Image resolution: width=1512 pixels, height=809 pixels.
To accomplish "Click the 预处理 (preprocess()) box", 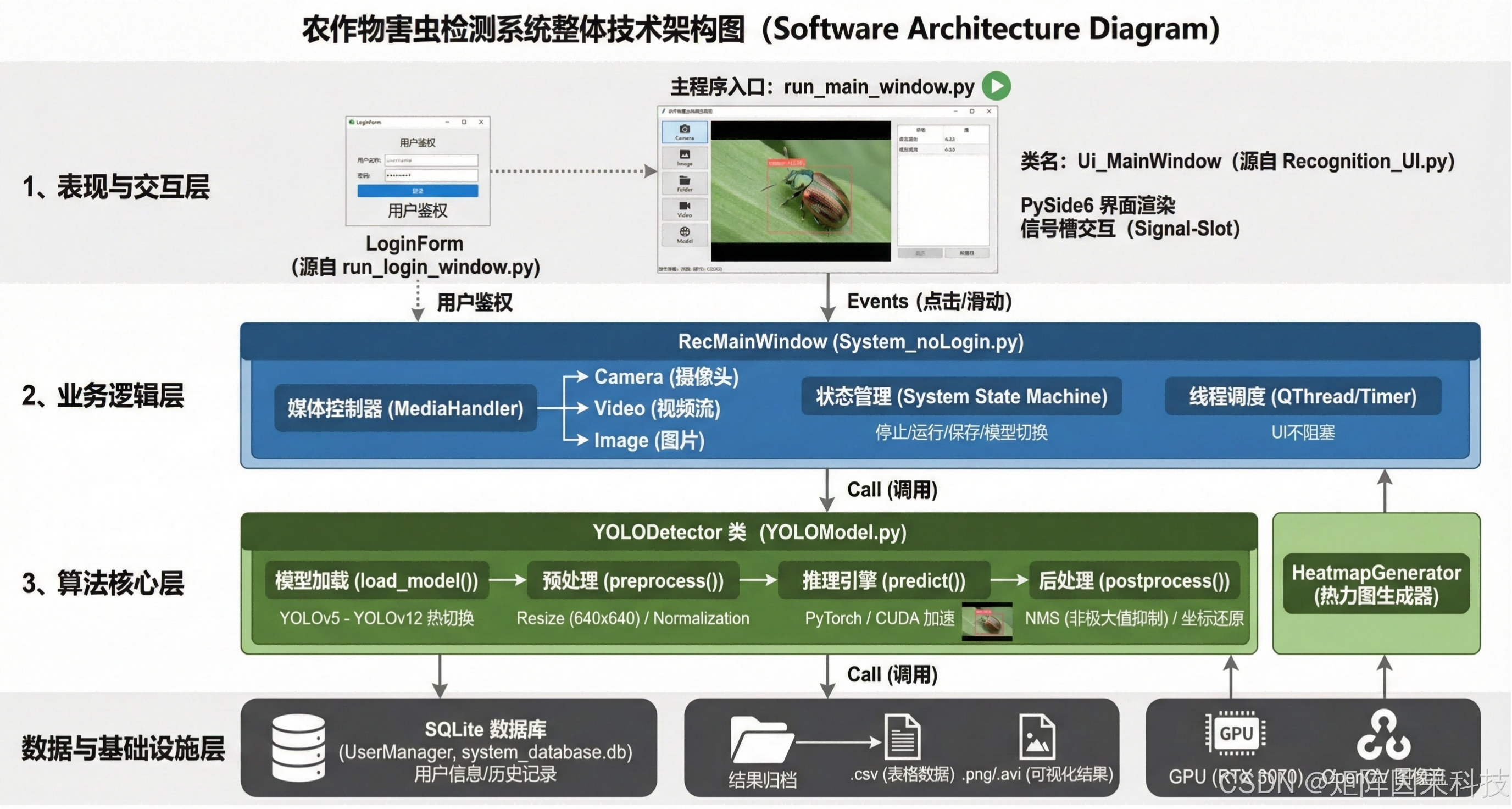I will click(633, 580).
